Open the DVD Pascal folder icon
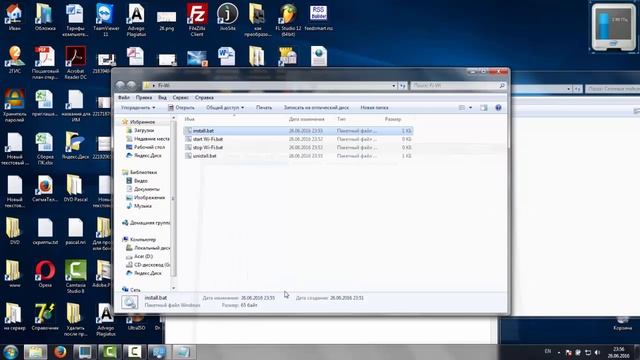This screenshot has width=640, height=360. 76,188
